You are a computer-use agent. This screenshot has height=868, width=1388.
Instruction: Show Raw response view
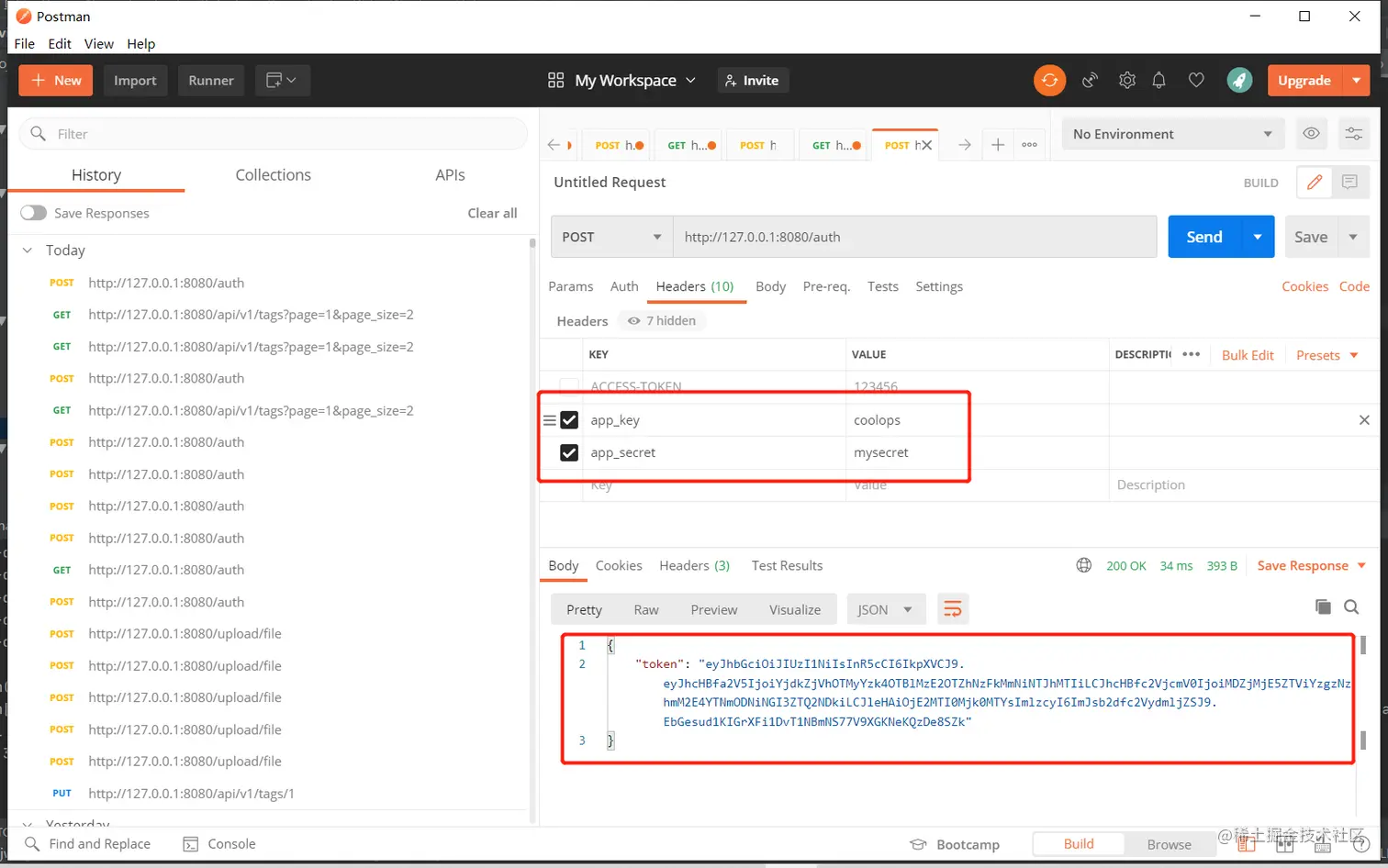click(646, 609)
